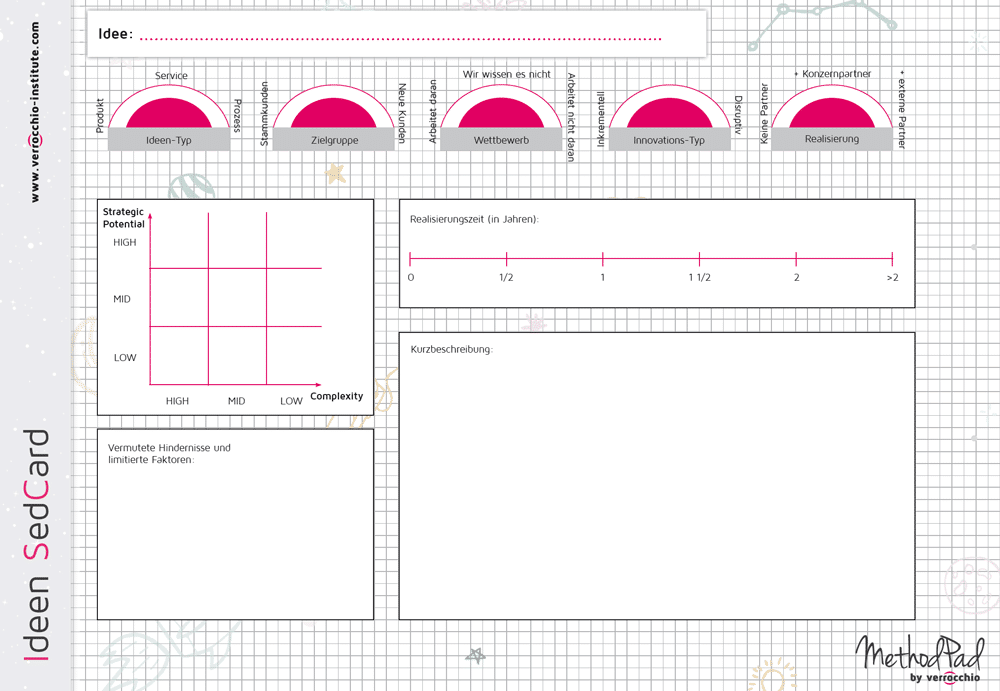1000x691 pixels.
Task: Mark the HIGH potential, LOW complexity matrix cell
Action: 294,241
